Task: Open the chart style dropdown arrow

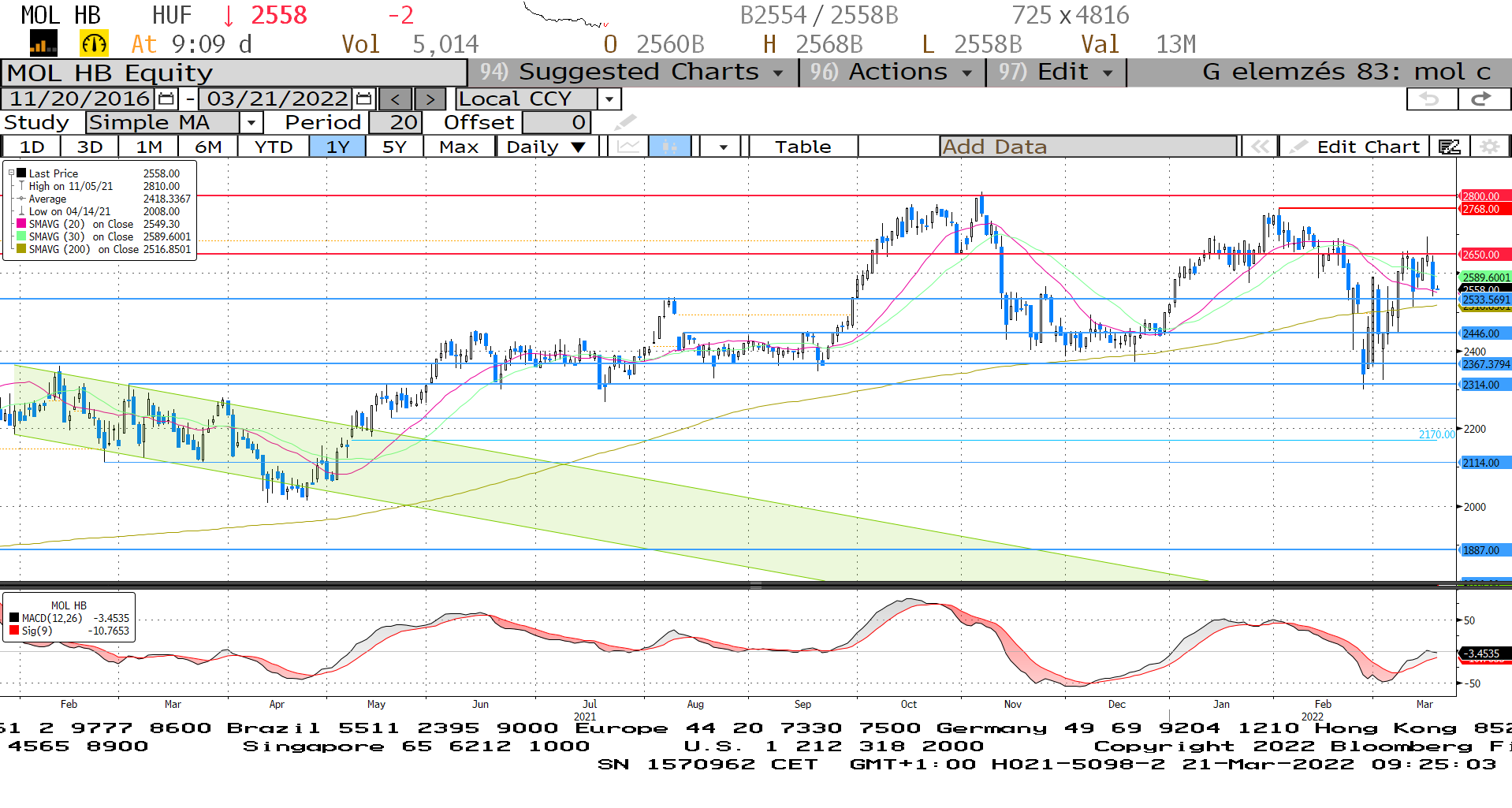Action: pos(722,147)
